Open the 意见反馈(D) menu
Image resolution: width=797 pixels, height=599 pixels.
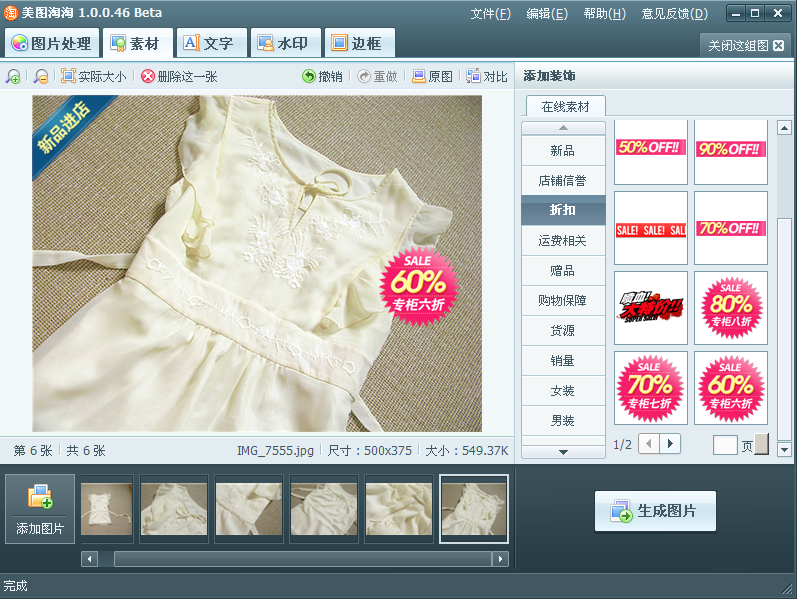(675, 14)
